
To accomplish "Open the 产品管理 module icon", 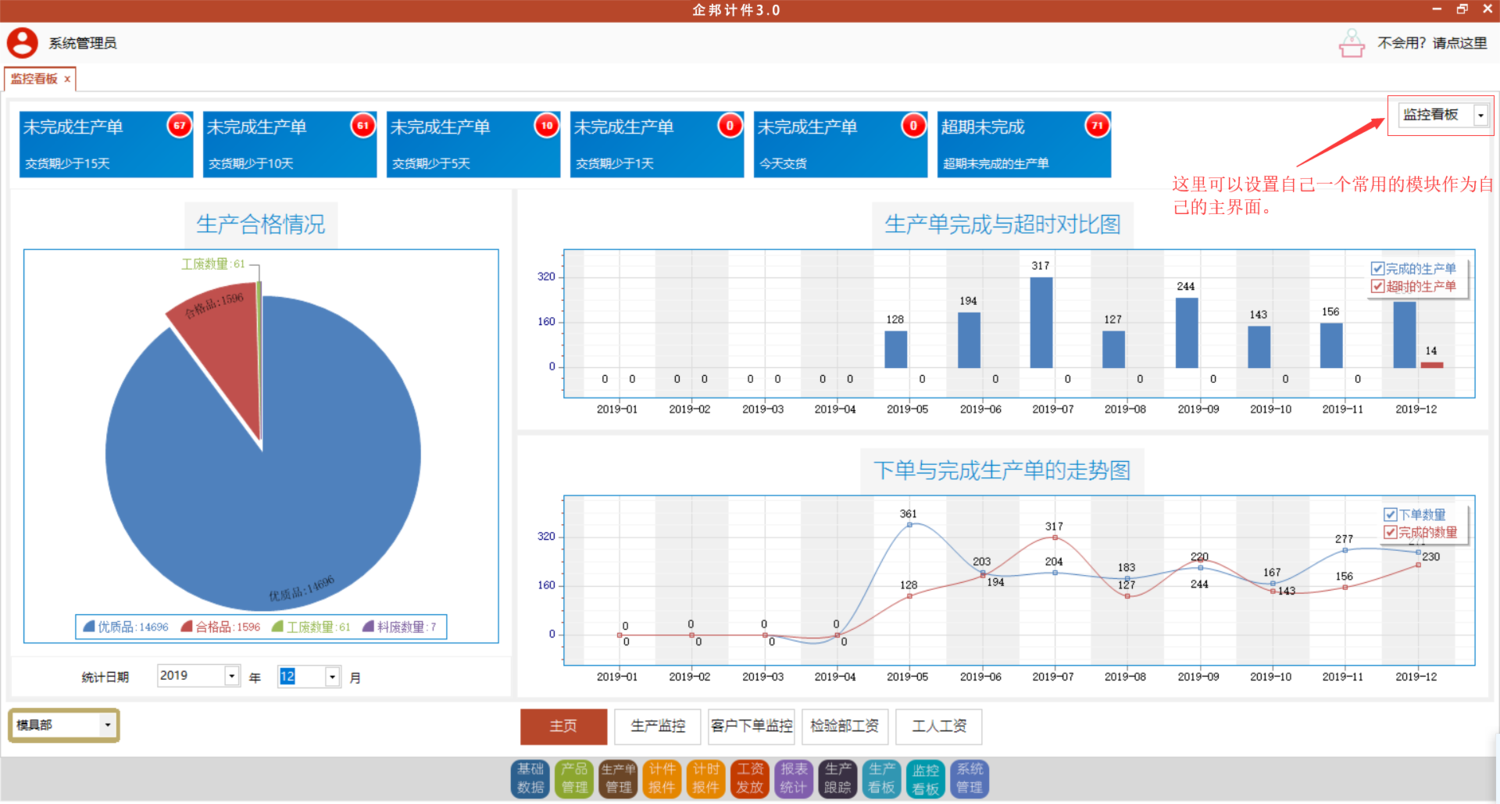I will (x=575, y=778).
